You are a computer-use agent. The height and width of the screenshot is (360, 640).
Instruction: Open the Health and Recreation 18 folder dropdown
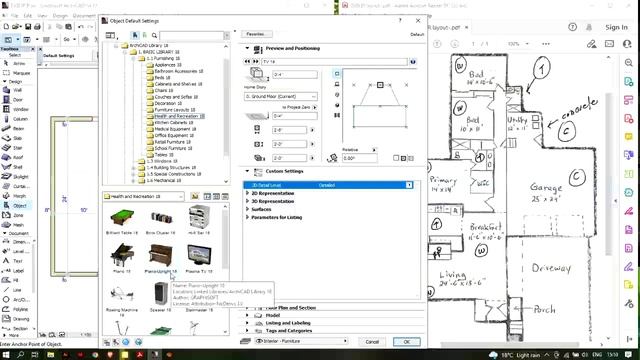(144, 196)
